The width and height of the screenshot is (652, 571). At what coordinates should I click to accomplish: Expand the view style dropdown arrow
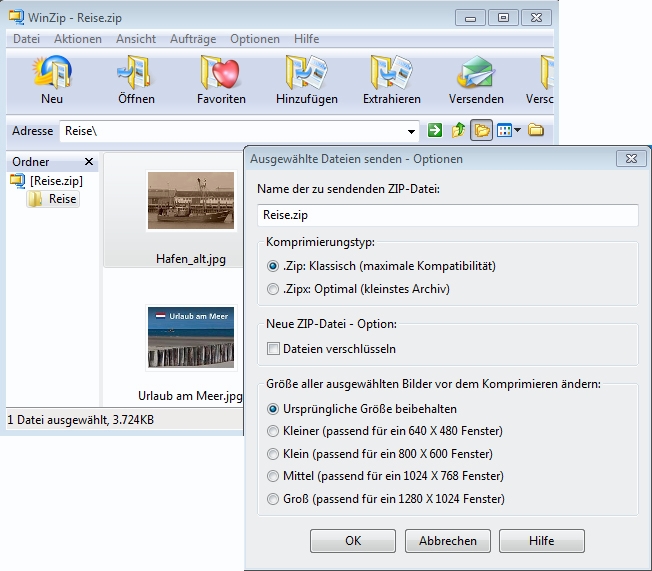[518, 131]
